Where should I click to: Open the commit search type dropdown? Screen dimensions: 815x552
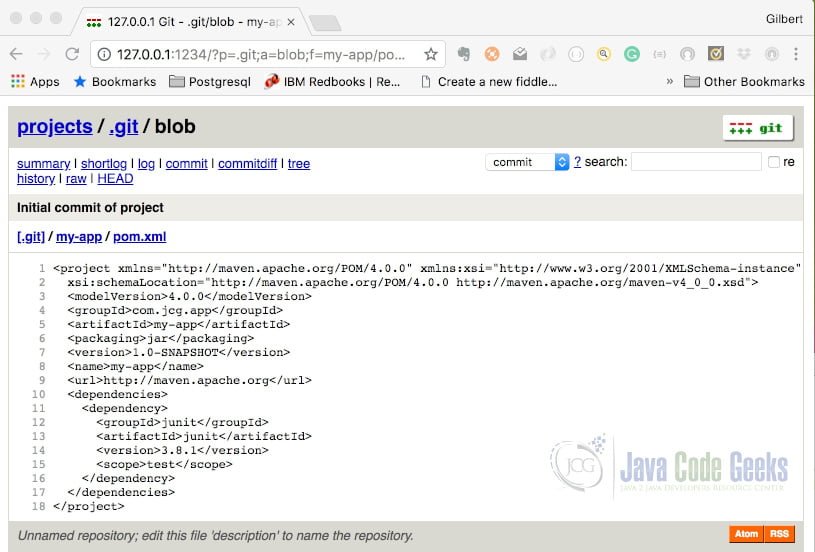pos(527,162)
